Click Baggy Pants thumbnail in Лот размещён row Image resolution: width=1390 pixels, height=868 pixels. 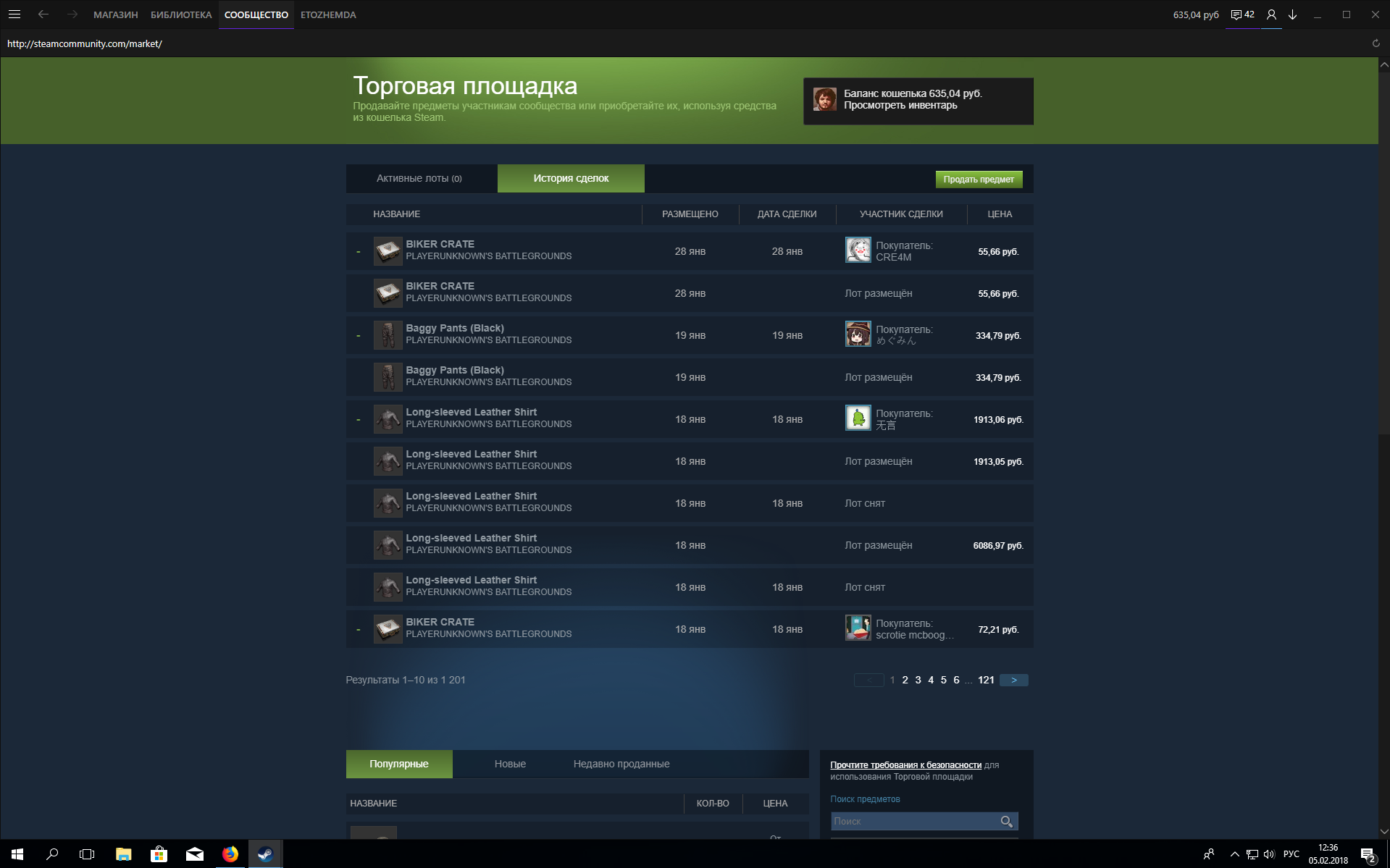(388, 376)
